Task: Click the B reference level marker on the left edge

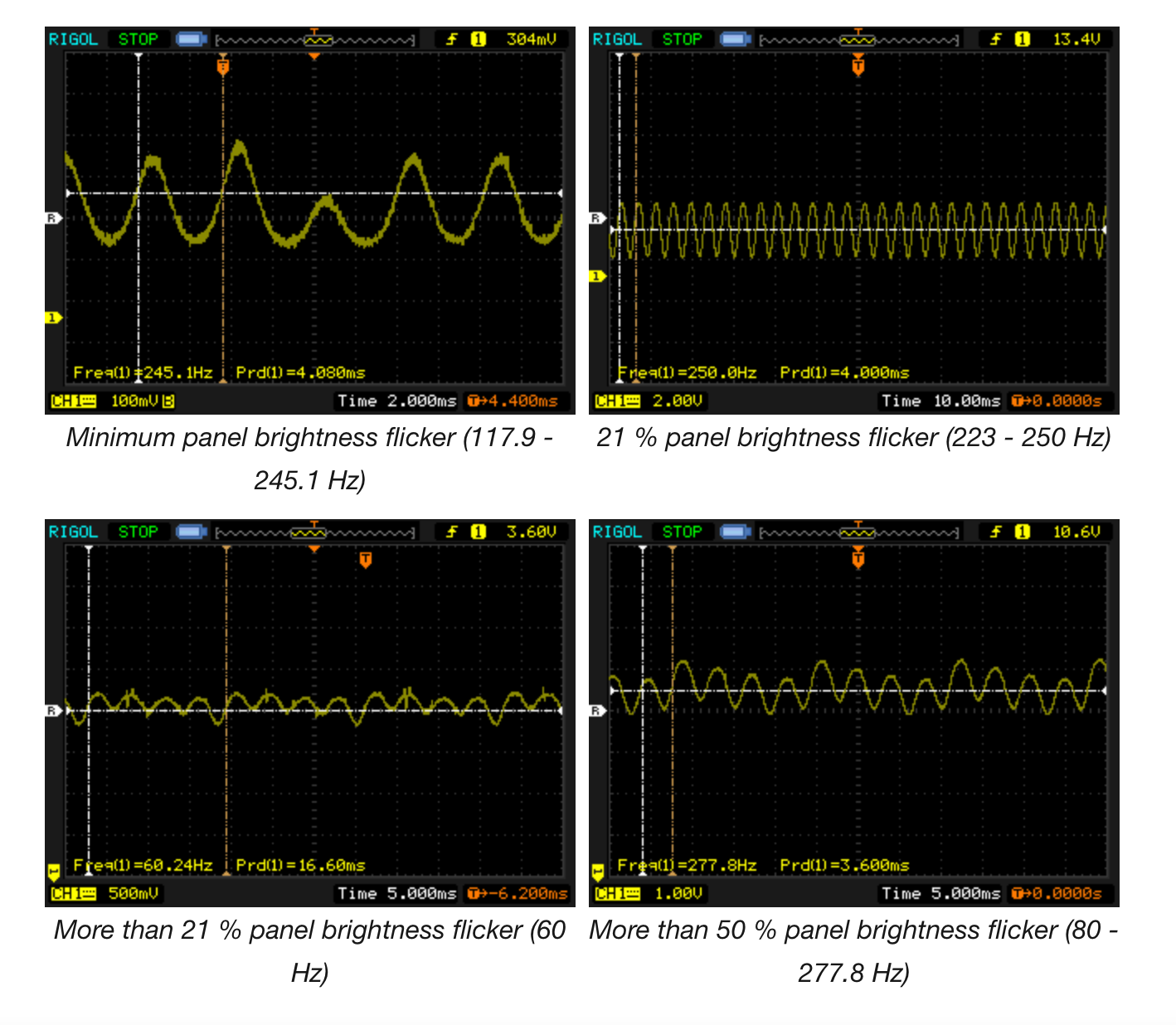Action: 53,219
